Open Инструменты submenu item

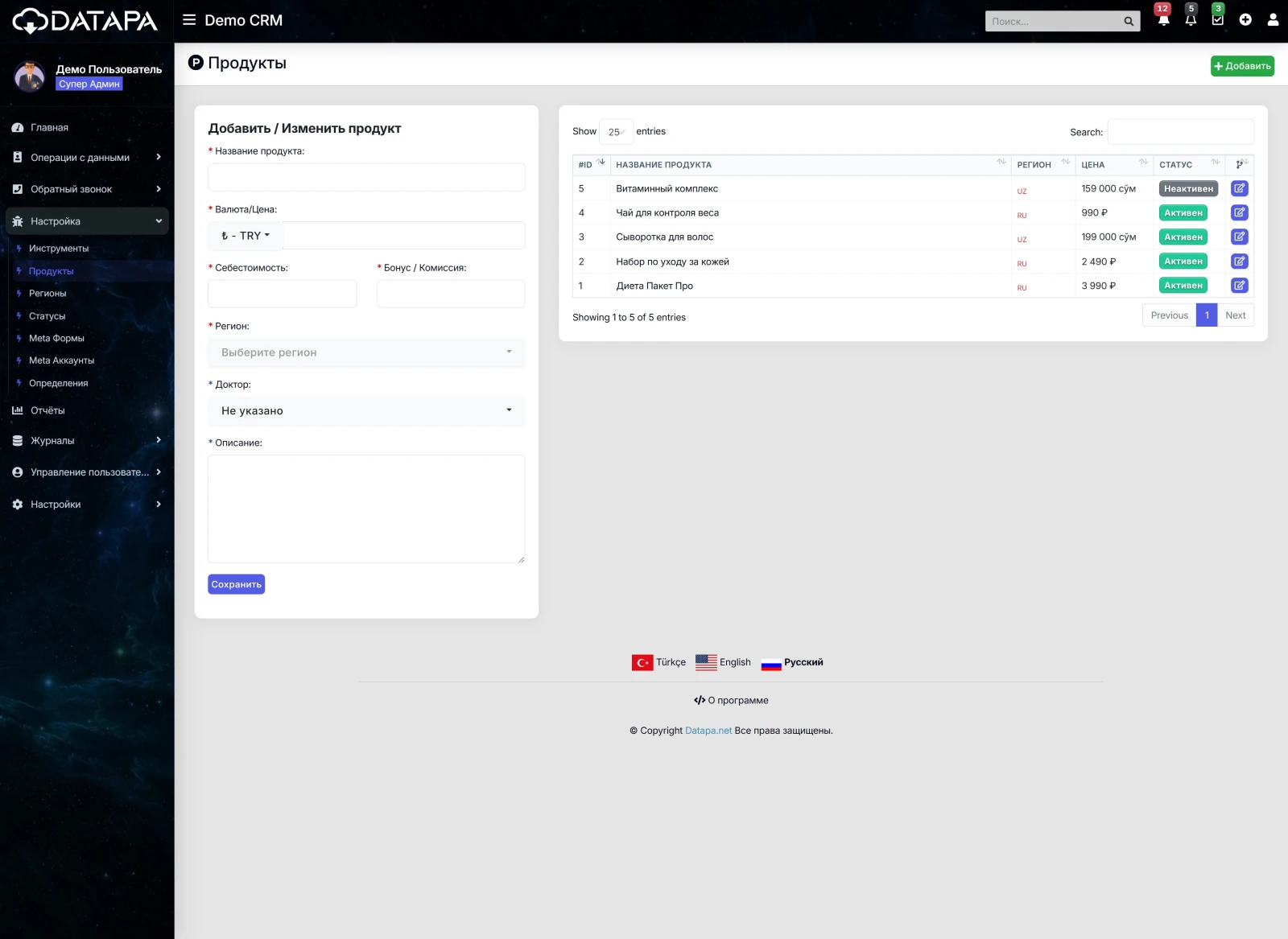pyautogui.click(x=59, y=249)
